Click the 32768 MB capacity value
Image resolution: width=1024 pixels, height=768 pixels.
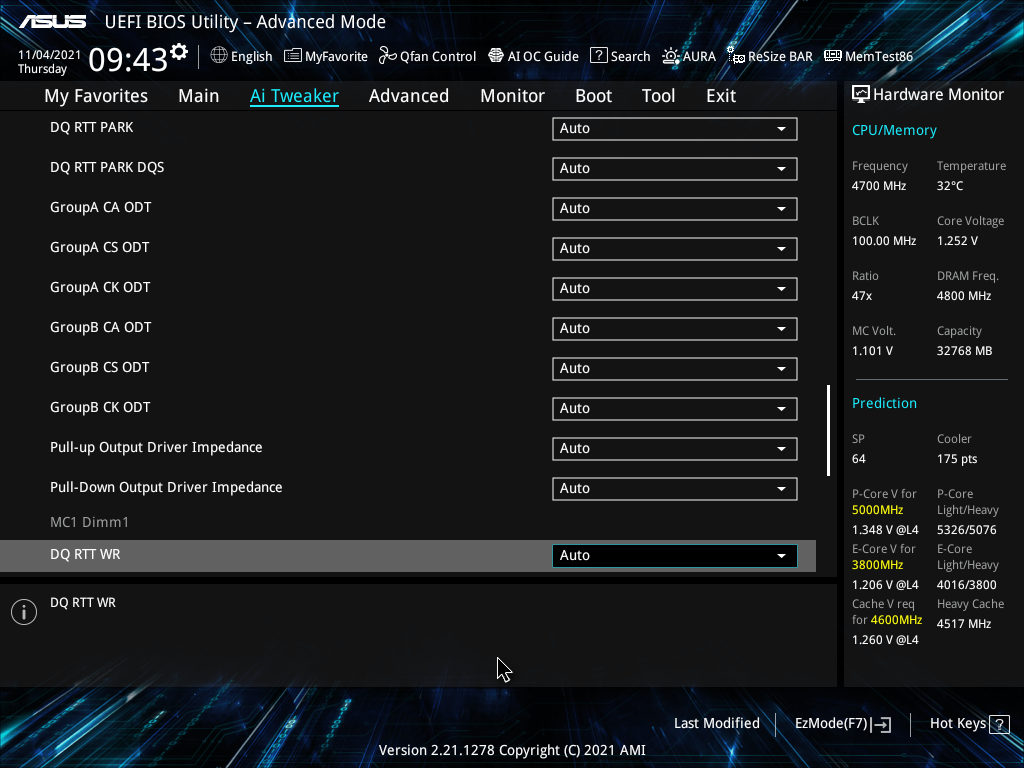tap(965, 351)
